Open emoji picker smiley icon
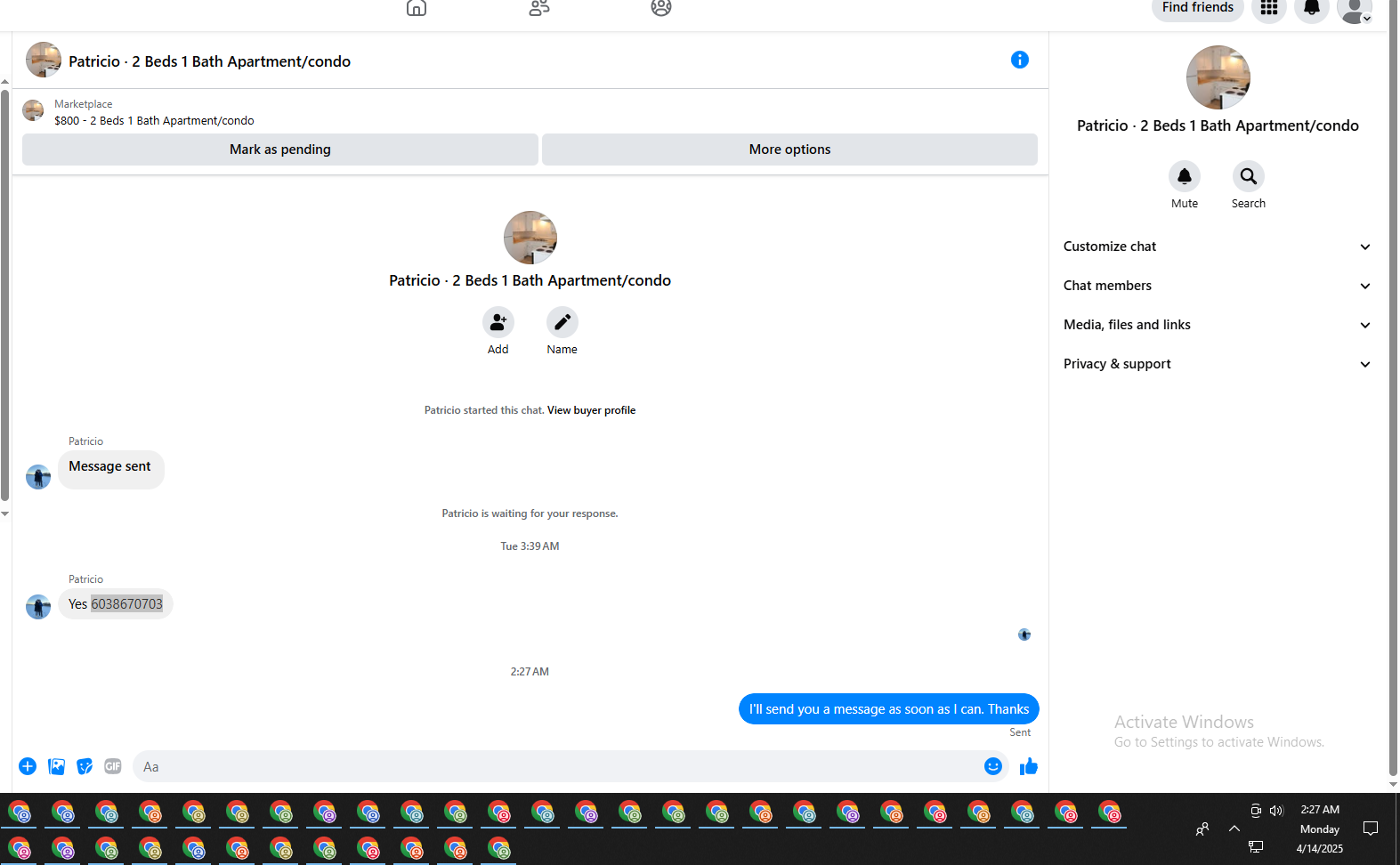Screen dimensions: 1400x865 (x=993, y=766)
